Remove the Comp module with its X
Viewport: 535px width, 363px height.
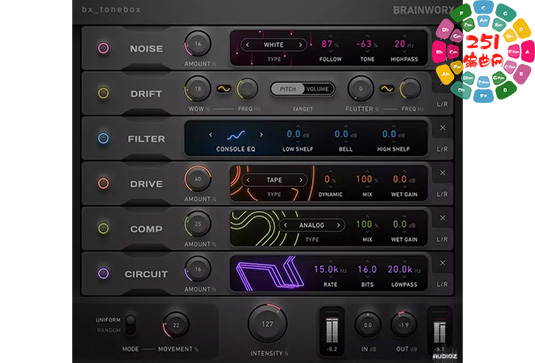443,218
